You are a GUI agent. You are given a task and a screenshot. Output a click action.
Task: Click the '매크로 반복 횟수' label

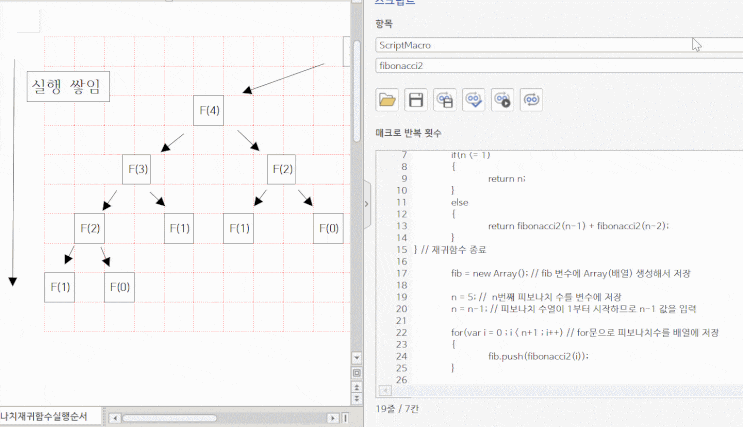[408, 133]
